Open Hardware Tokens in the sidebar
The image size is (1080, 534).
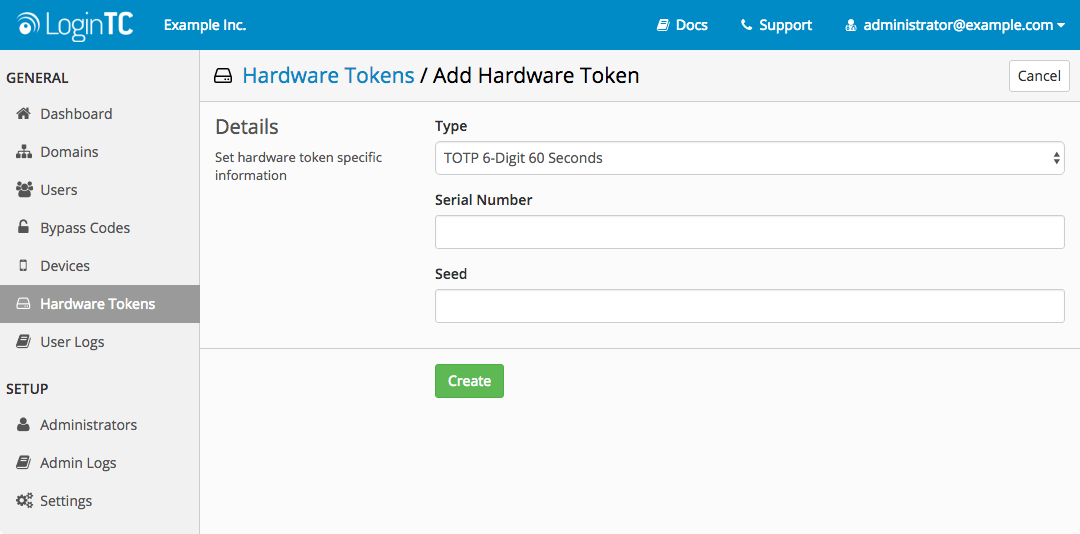(x=97, y=304)
